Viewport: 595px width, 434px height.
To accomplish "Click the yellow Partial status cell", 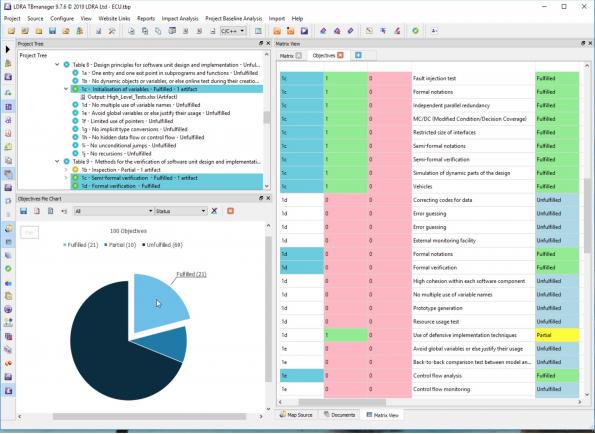I will coord(557,335).
